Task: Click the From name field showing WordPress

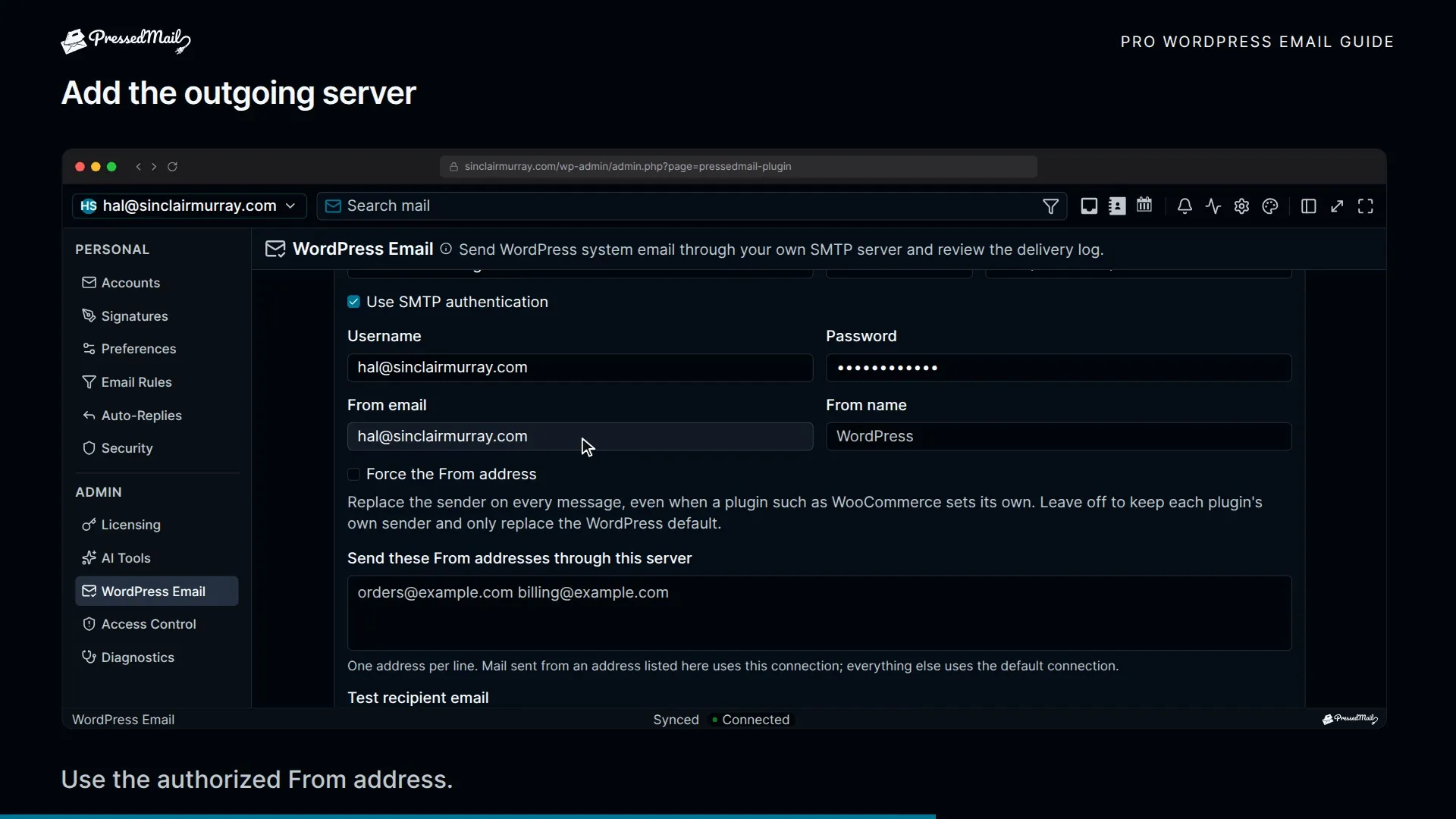Action: tap(1059, 437)
